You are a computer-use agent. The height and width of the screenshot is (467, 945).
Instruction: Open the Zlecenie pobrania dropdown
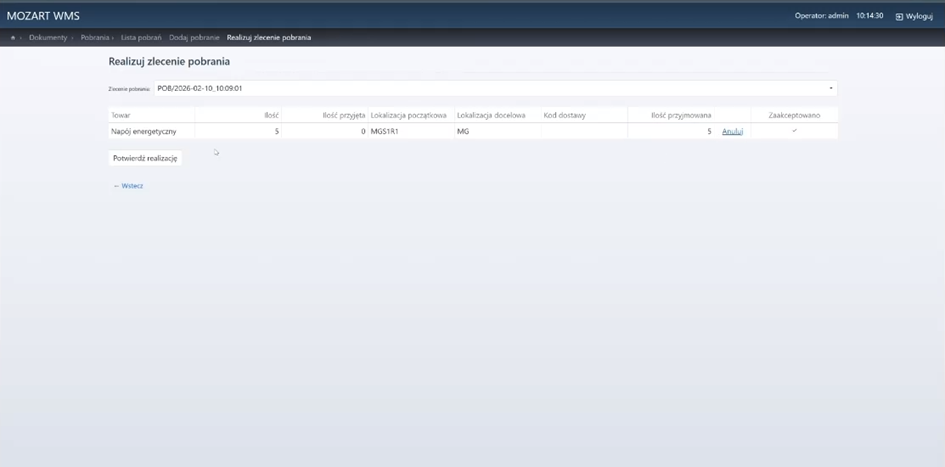(494, 88)
